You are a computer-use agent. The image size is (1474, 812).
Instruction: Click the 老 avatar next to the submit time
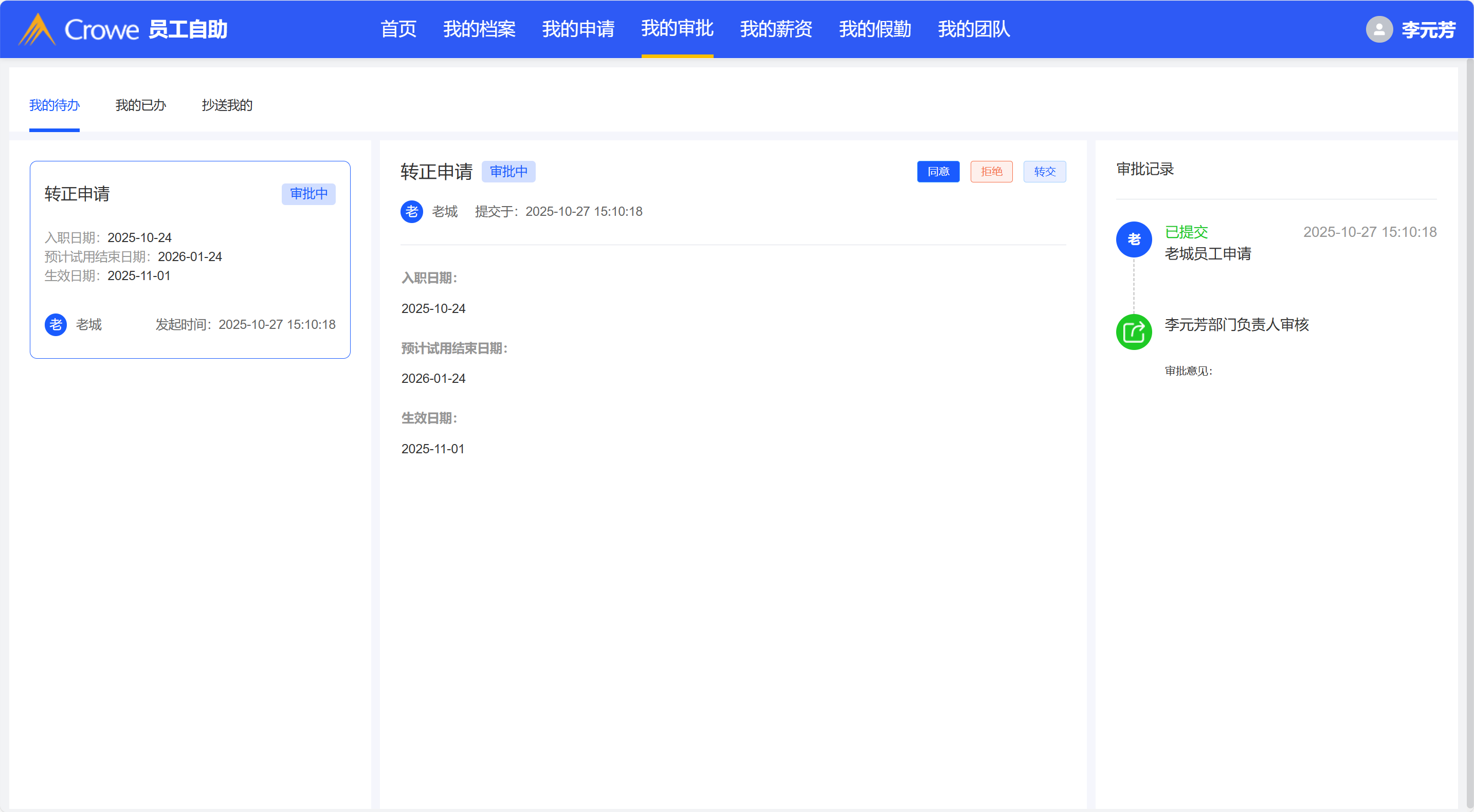click(411, 212)
